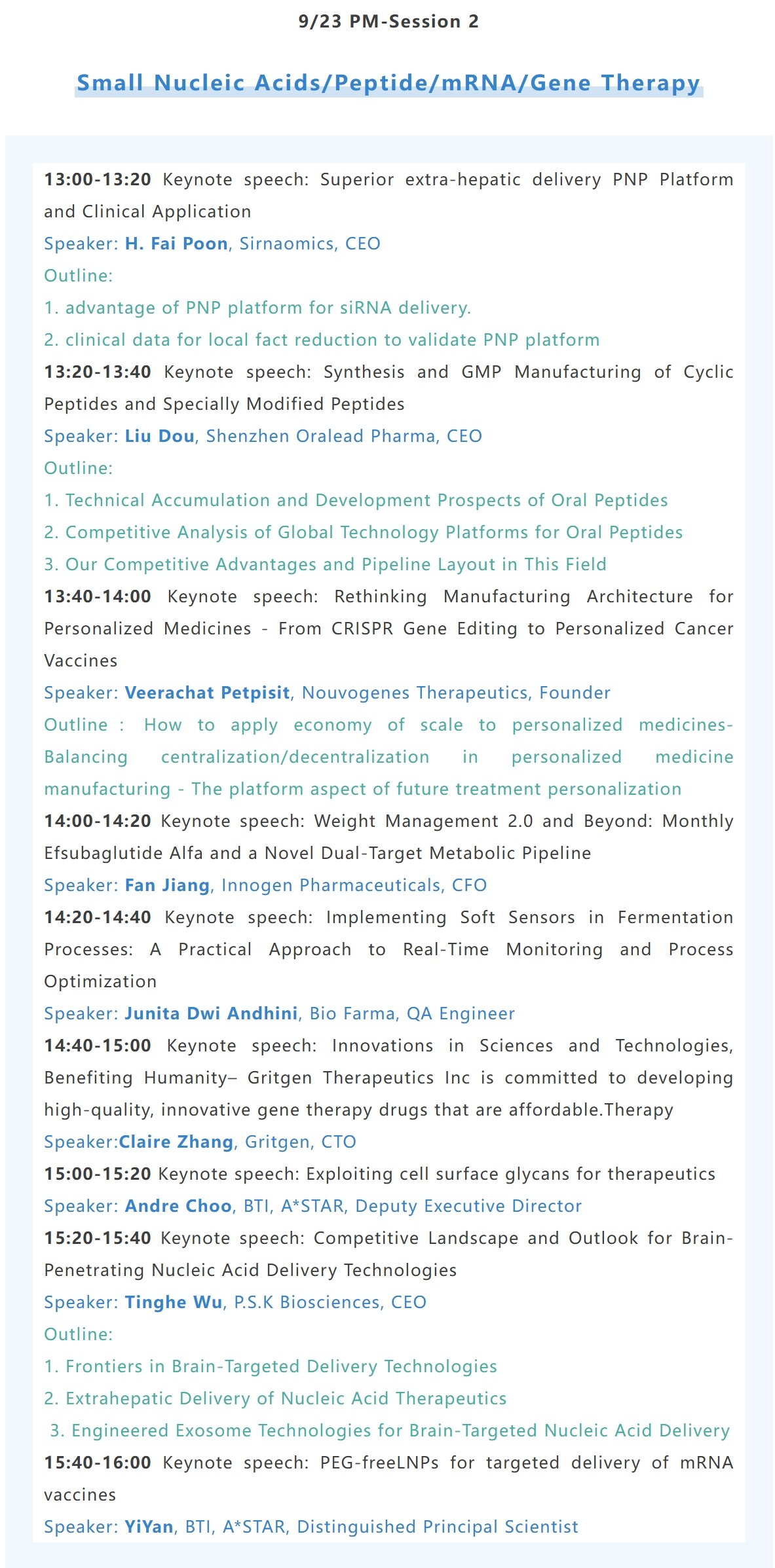Select speaker Andre Choo

point(178,1206)
